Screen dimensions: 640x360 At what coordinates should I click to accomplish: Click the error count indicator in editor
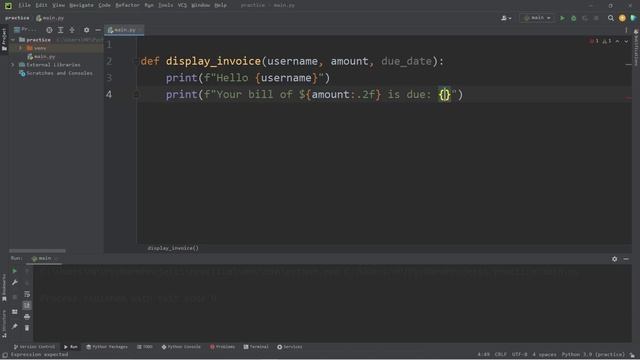(594, 41)
